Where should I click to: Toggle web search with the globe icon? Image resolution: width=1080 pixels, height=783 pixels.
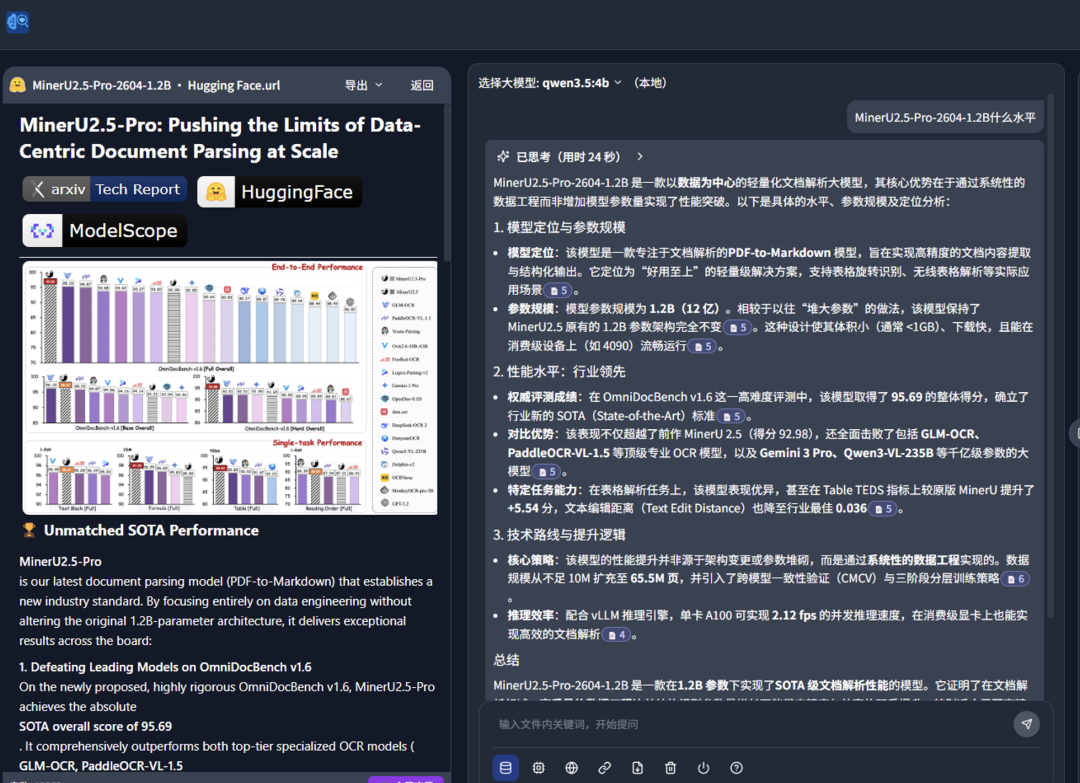pos(571,768)
